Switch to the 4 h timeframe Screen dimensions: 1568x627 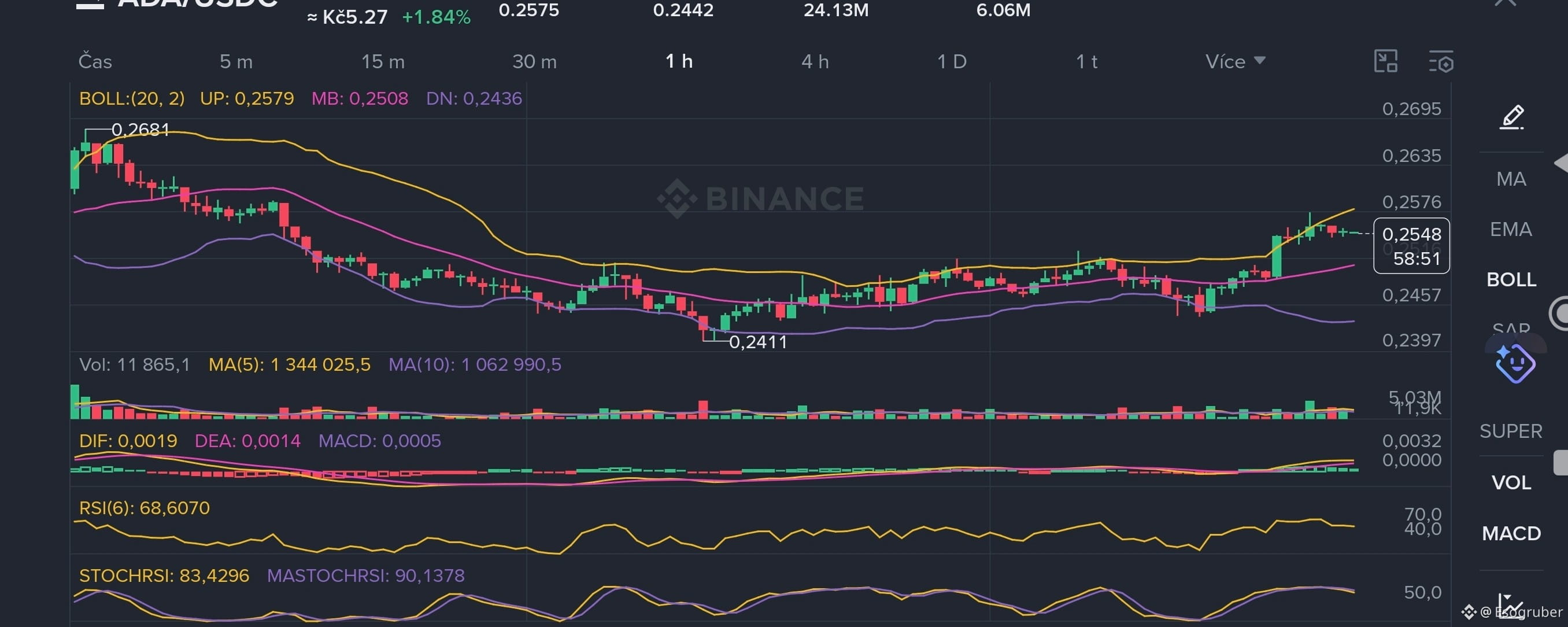click(815, 61)
